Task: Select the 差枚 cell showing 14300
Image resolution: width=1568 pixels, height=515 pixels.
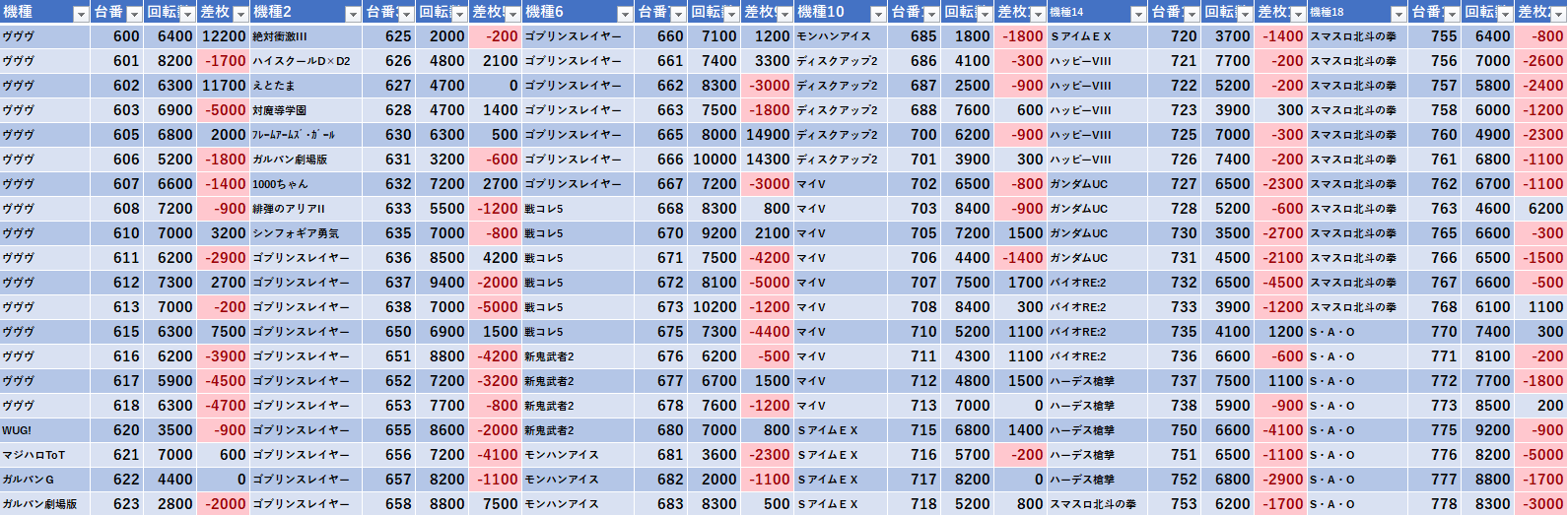Action: coord(767,160)
